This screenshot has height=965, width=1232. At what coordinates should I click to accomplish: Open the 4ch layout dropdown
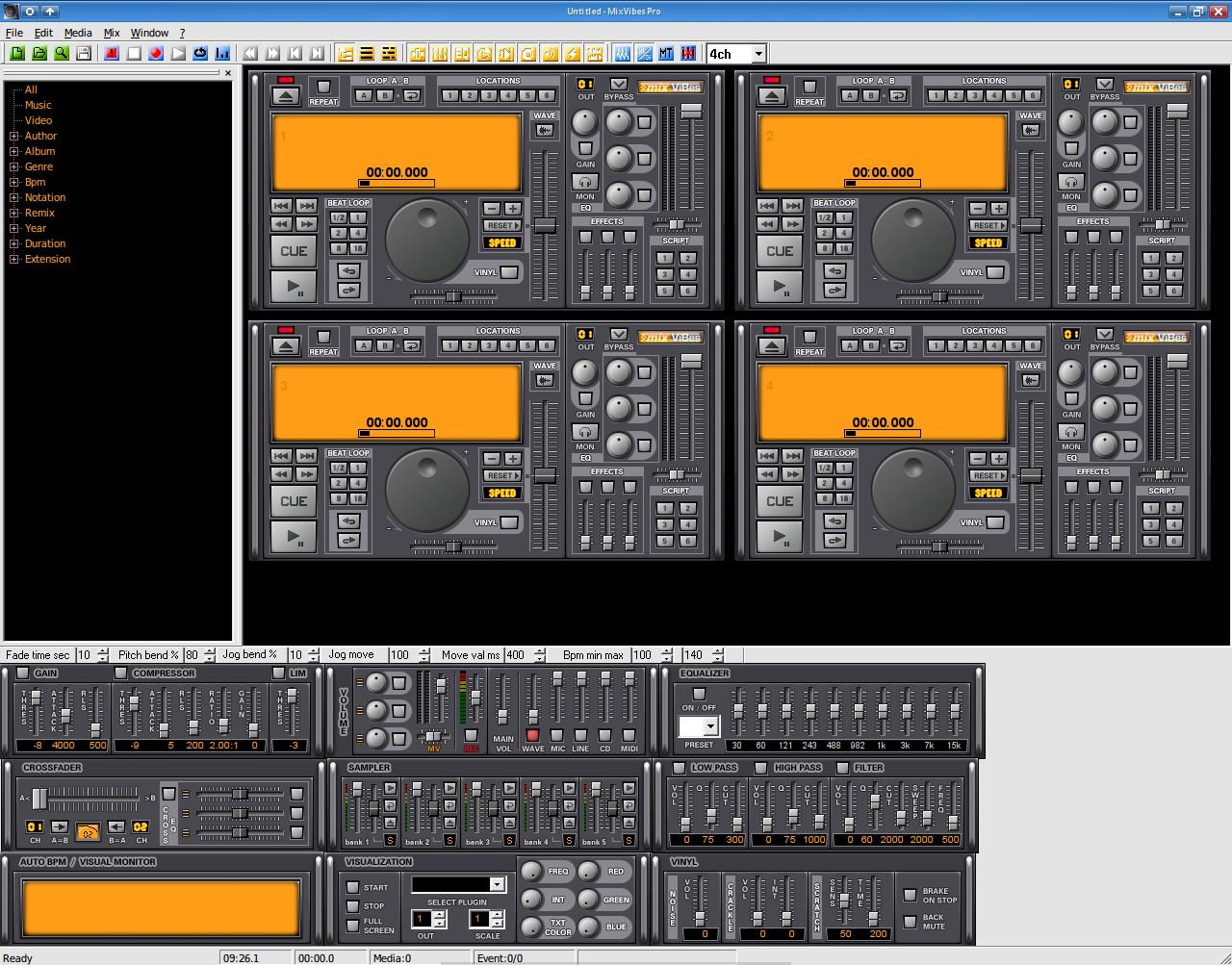(x=758, y=54)
